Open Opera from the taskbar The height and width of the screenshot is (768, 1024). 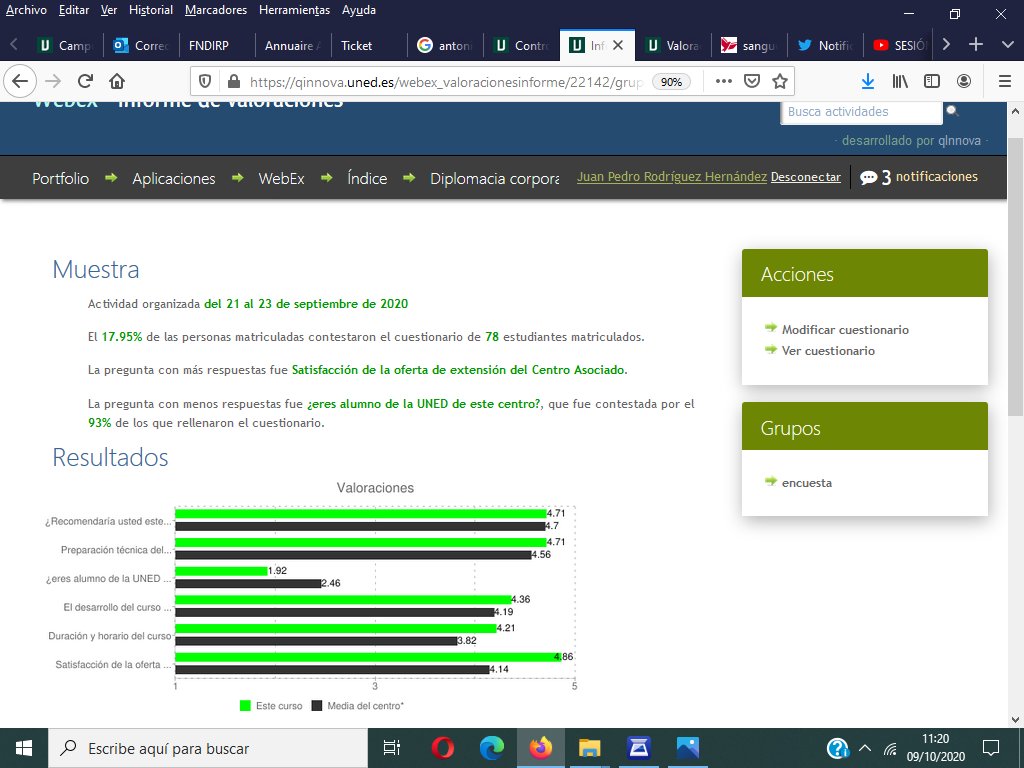click(443, 748)
